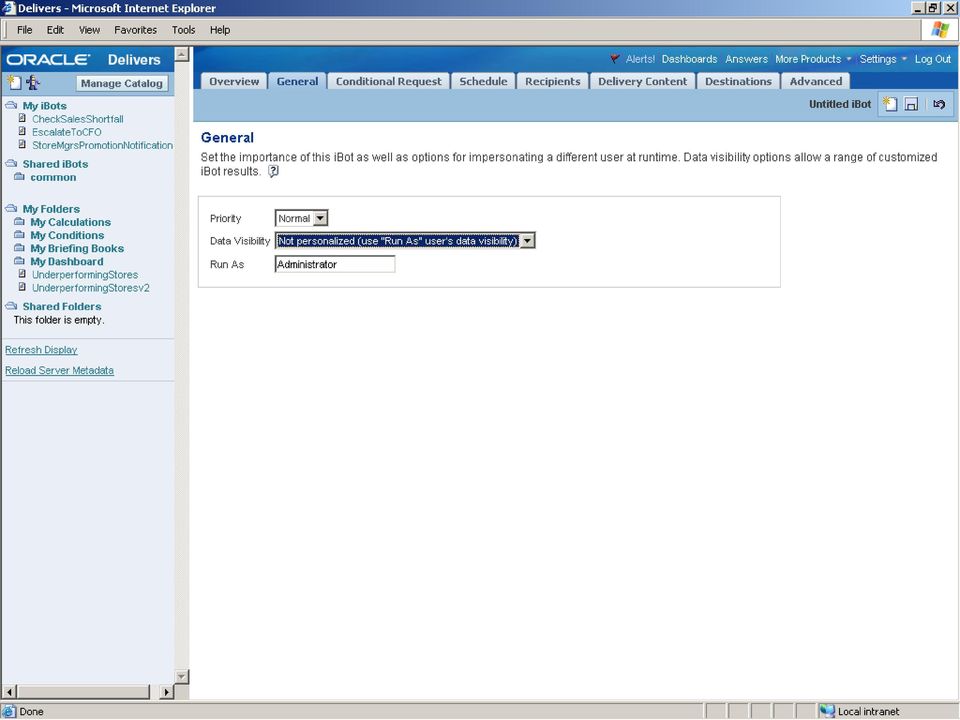The height and width of the screenshot is (720, 960).
Task: Click the new iBot icon in sidebar
Action: (14, 82)
